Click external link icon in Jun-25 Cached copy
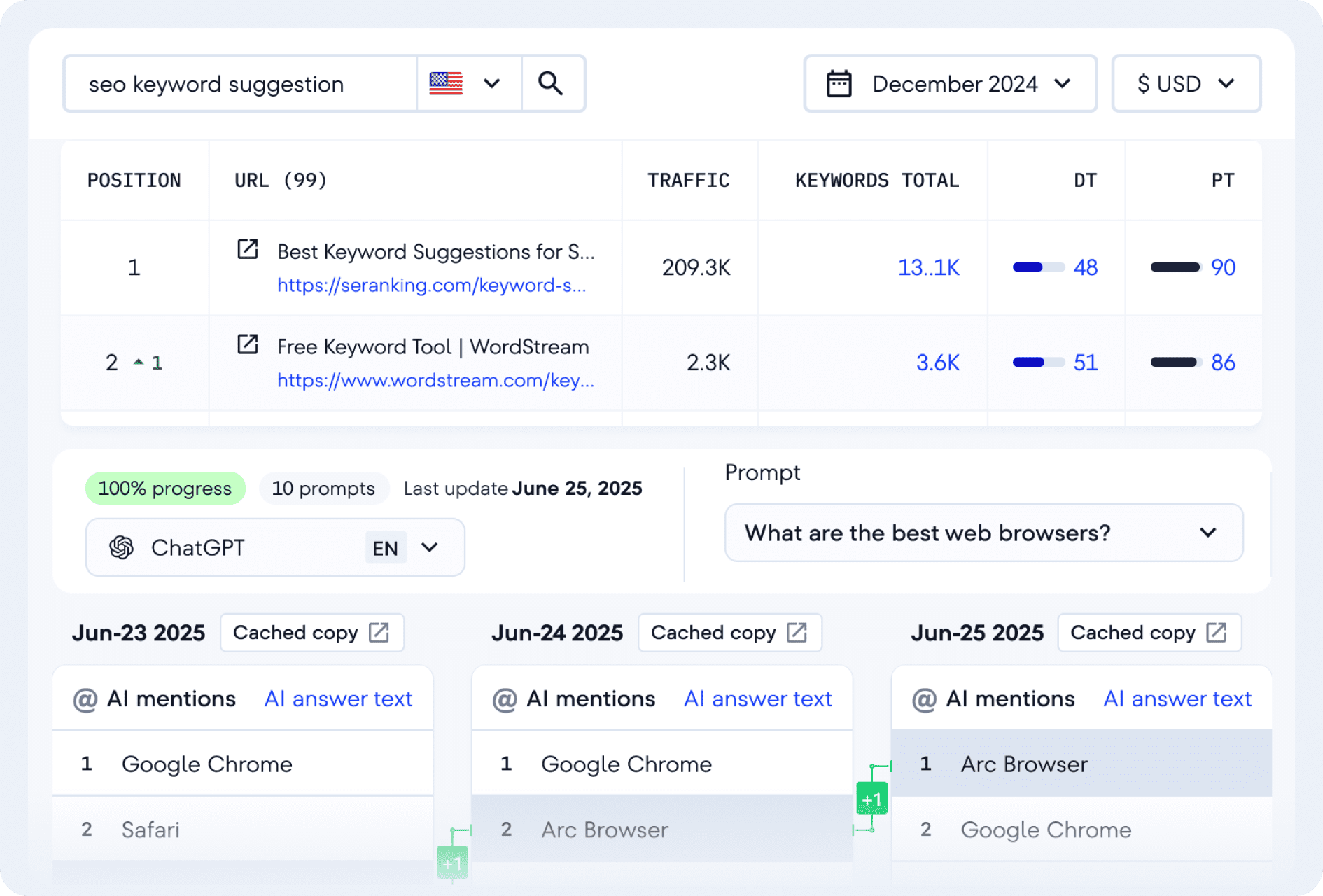This screenshot has height=896, width=1323. click(1216, 633)
